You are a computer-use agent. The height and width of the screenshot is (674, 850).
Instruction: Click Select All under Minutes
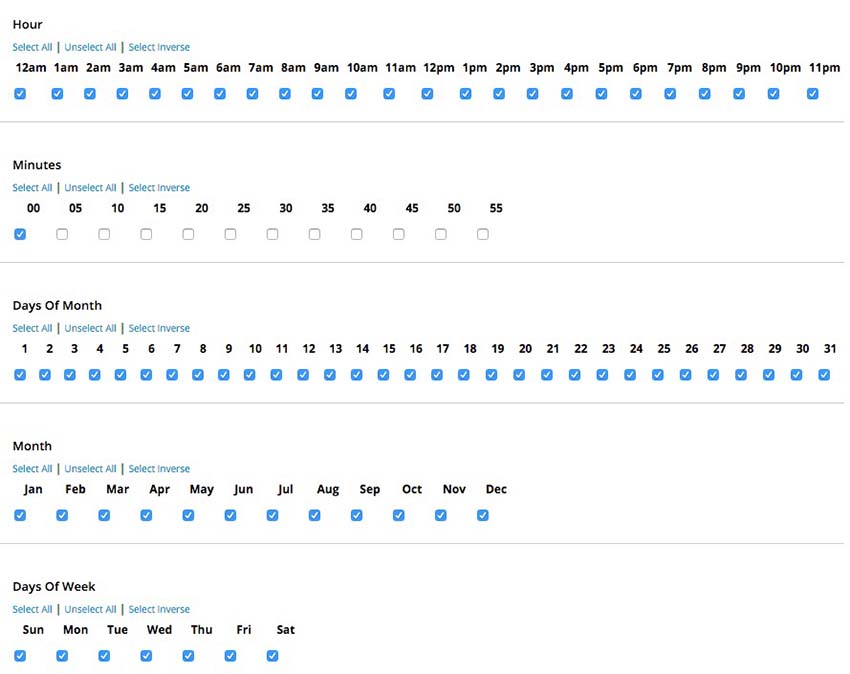pos(33,188)
